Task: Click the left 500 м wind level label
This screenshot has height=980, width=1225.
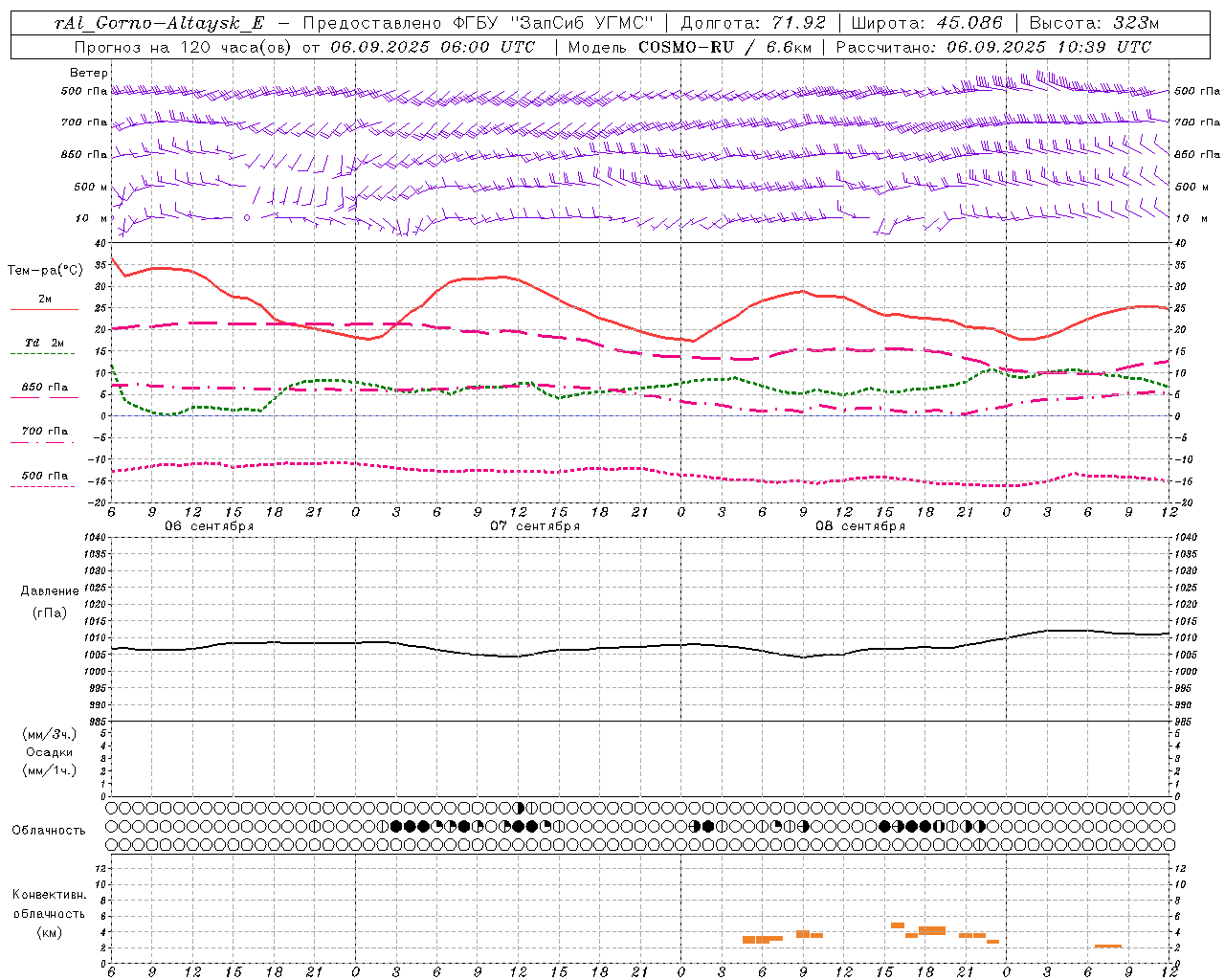Action: point(91,187)
